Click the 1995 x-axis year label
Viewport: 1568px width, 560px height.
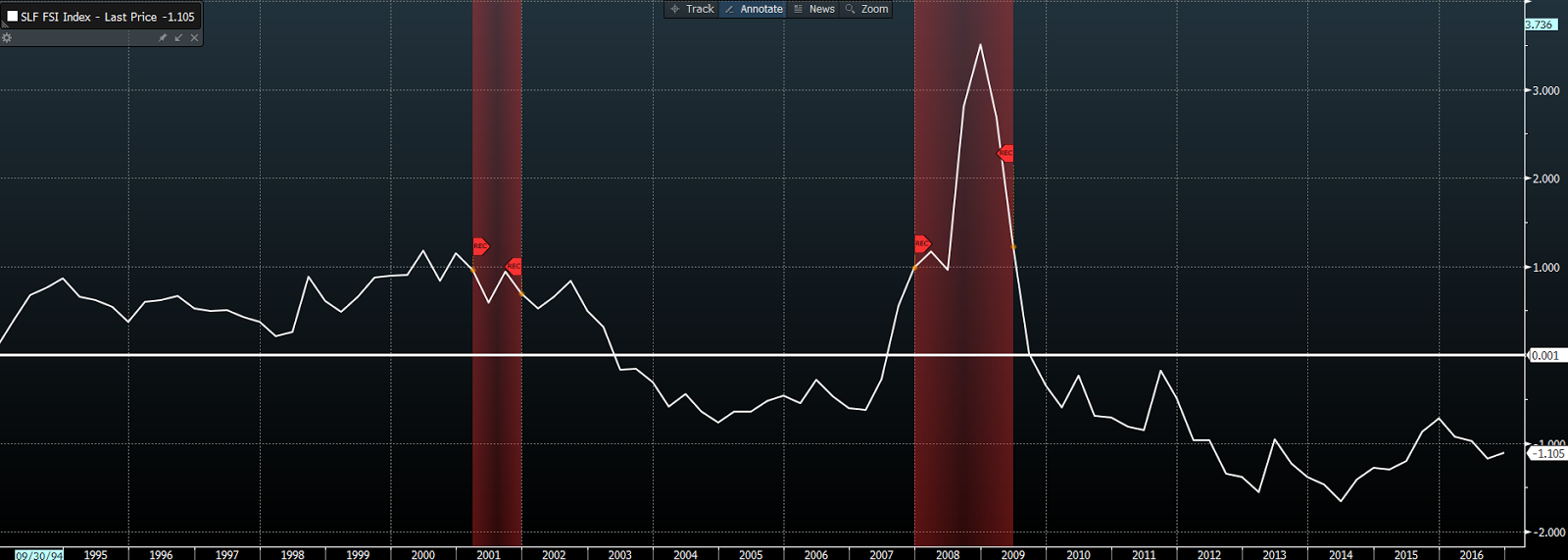[x=95, y=554]
